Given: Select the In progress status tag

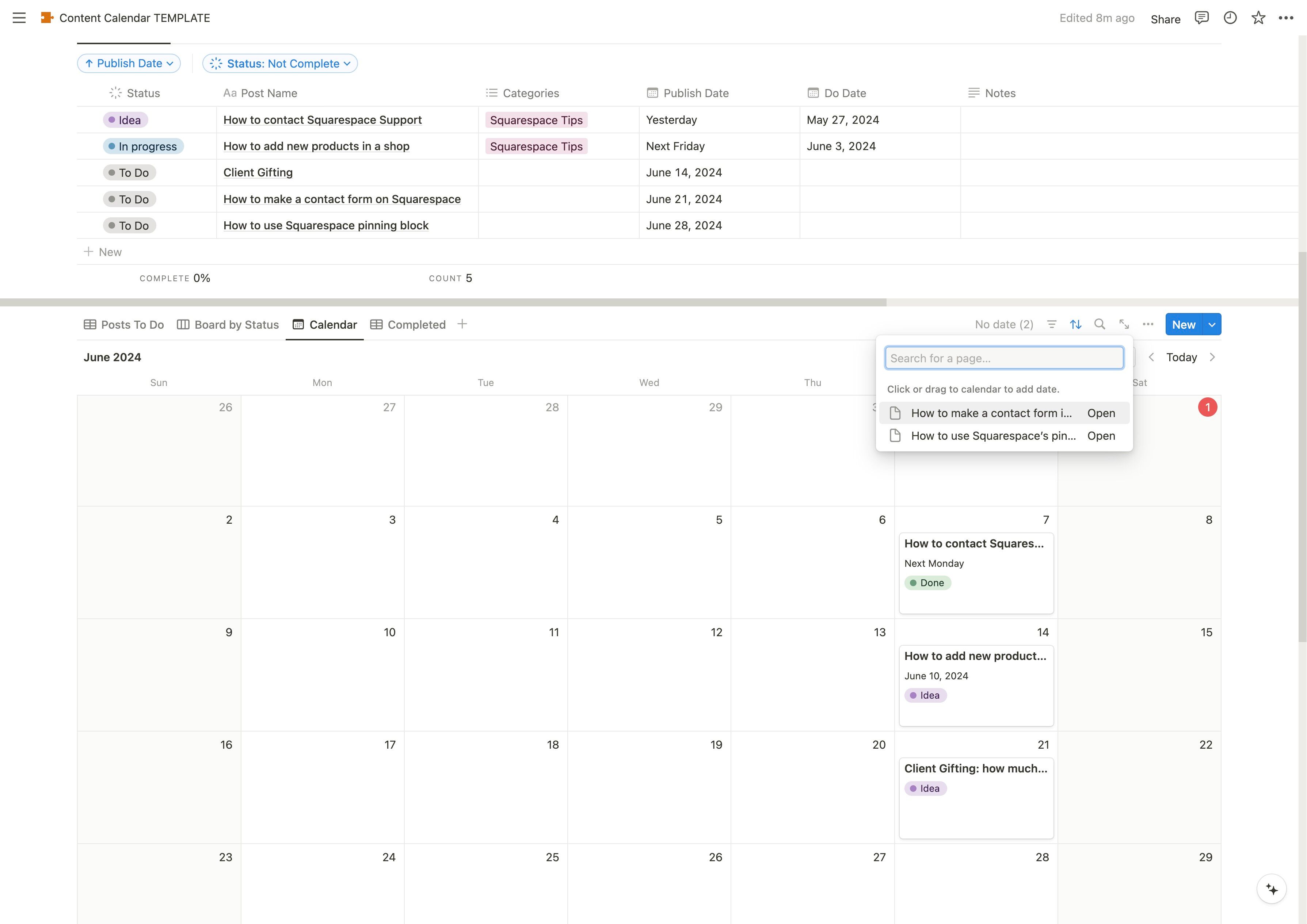Looking at the screenshot, I should pyautogui.click(x=143, y=146).
